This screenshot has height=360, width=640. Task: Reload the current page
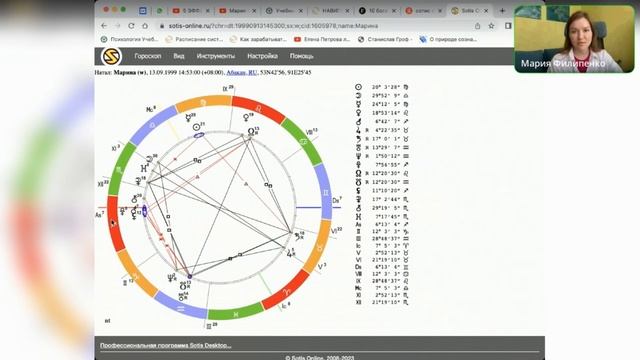click(131, 26)
